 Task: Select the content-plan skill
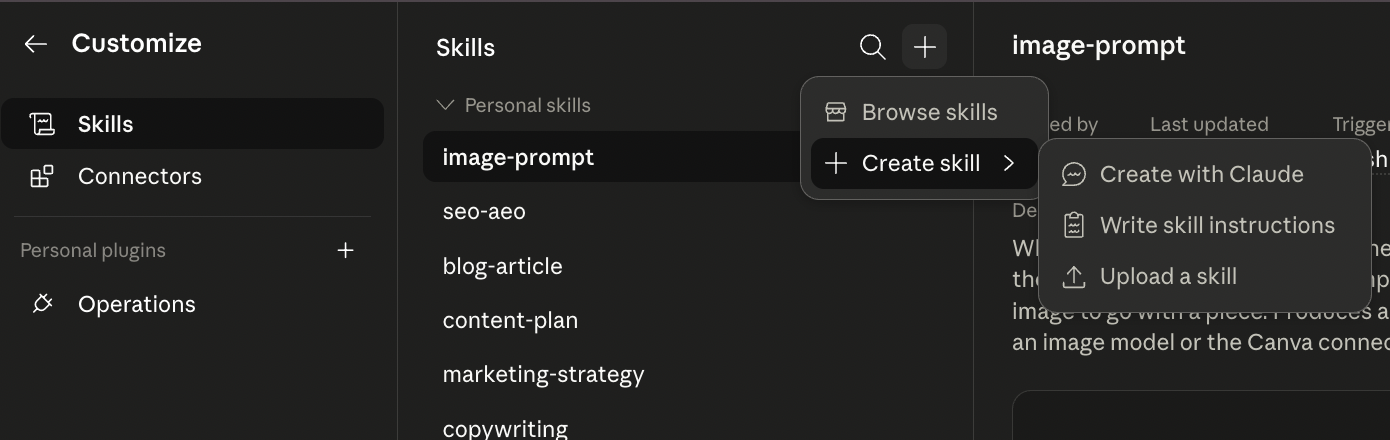click(x=510, y=321)
